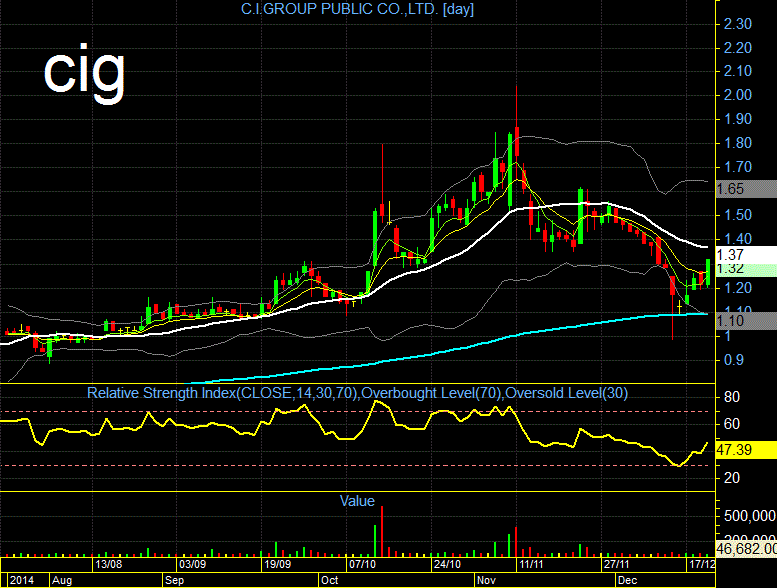Screen dimensions: 777x588
Task: Click the 27/11 date marker on timeline
Action: point(616,564)
